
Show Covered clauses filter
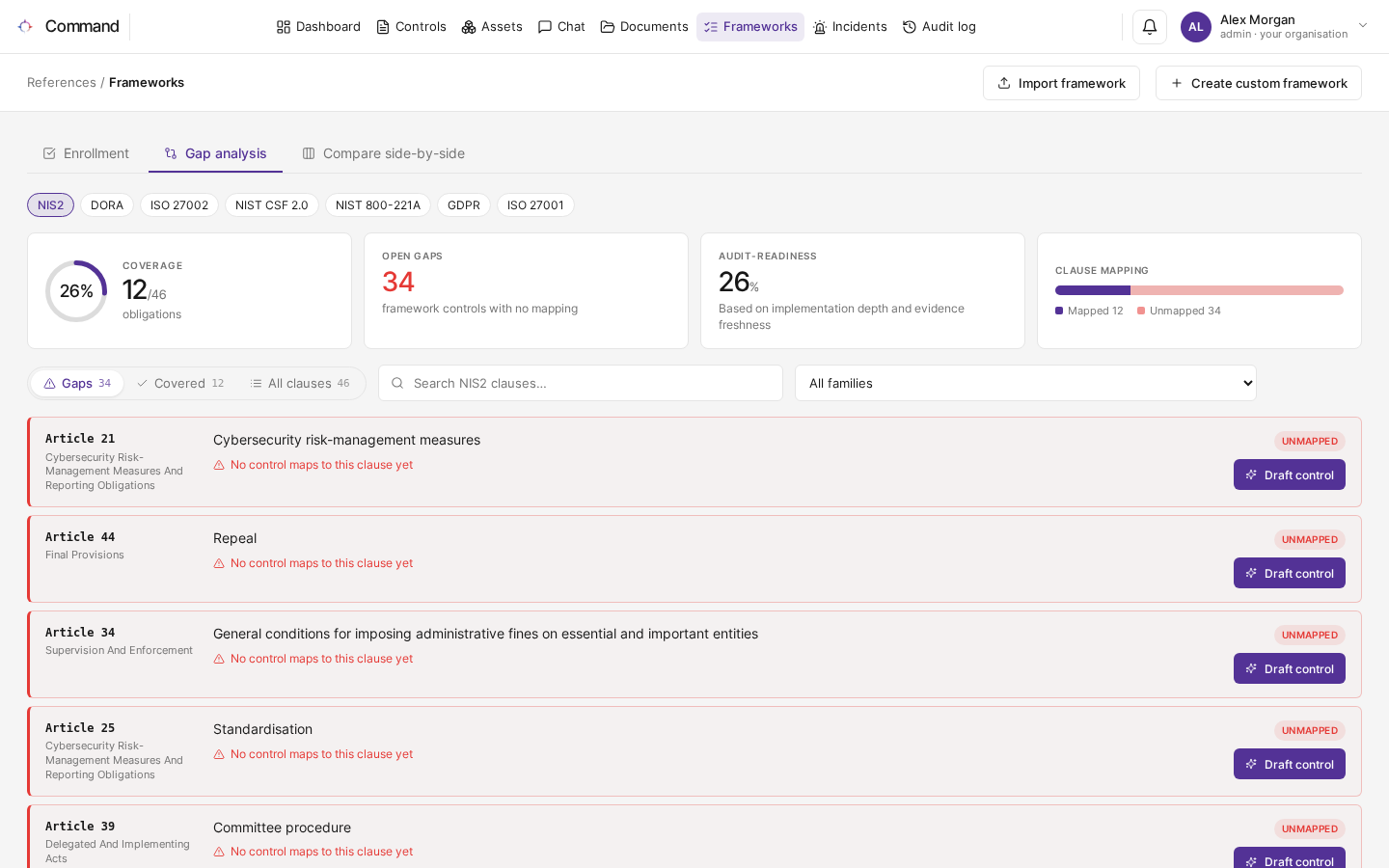click(x=180, y=383)
